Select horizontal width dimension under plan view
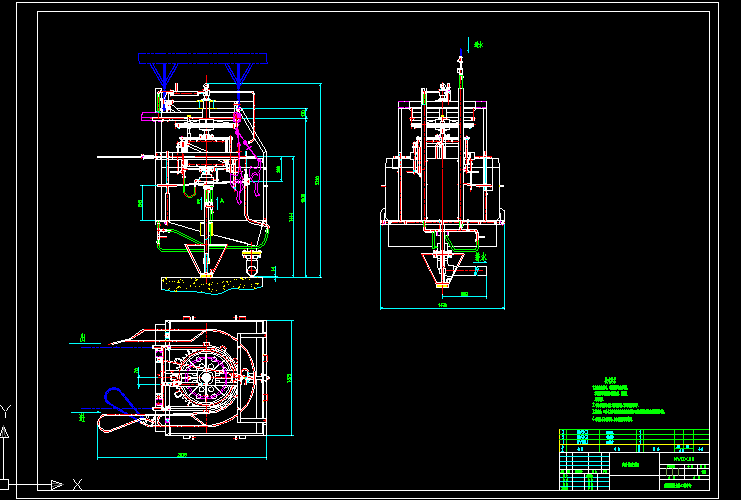 [x=182, y=456]
